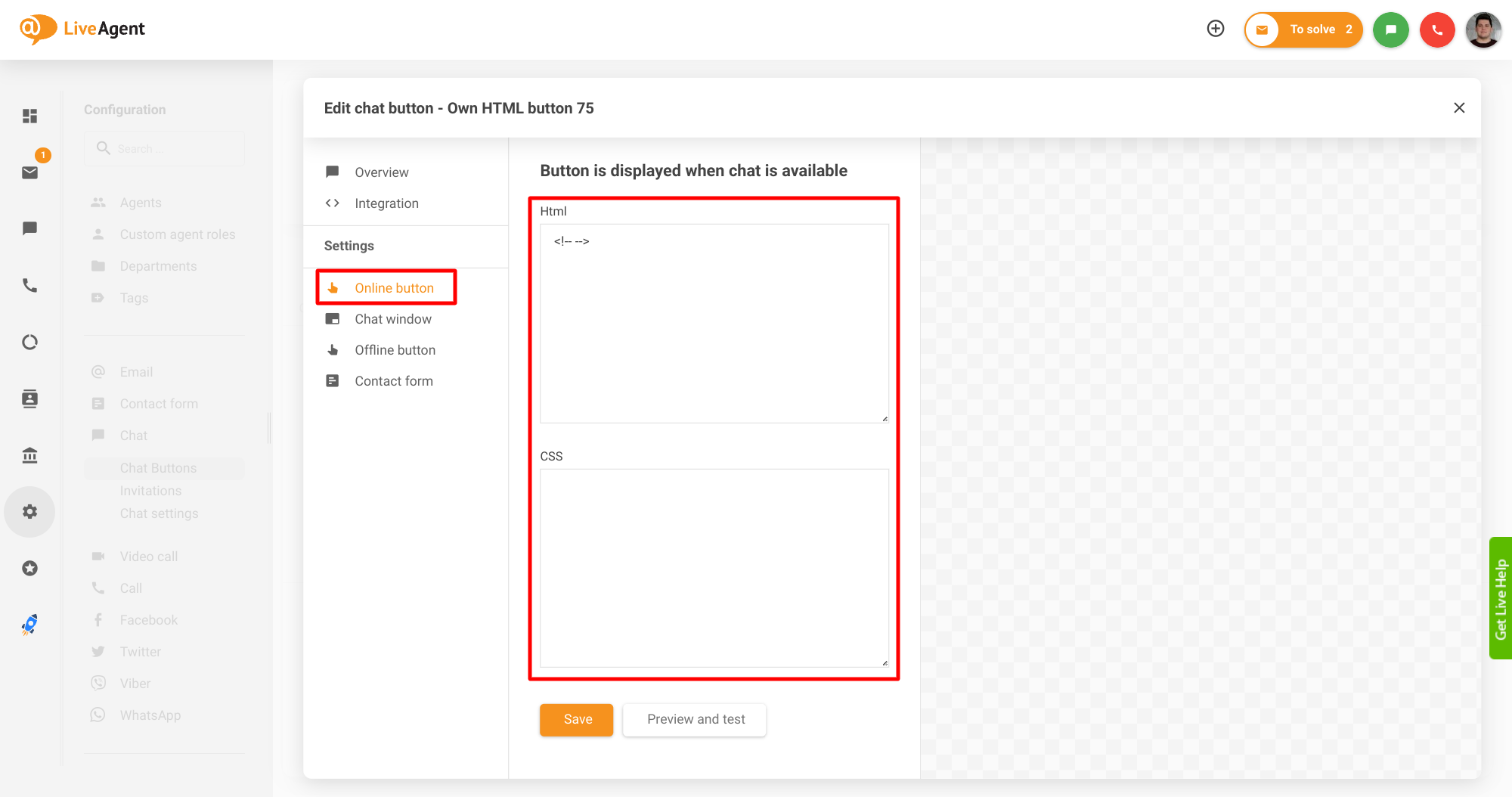
Task: Create a new item with the plus icon
Action: click(x=1216, y=28)
